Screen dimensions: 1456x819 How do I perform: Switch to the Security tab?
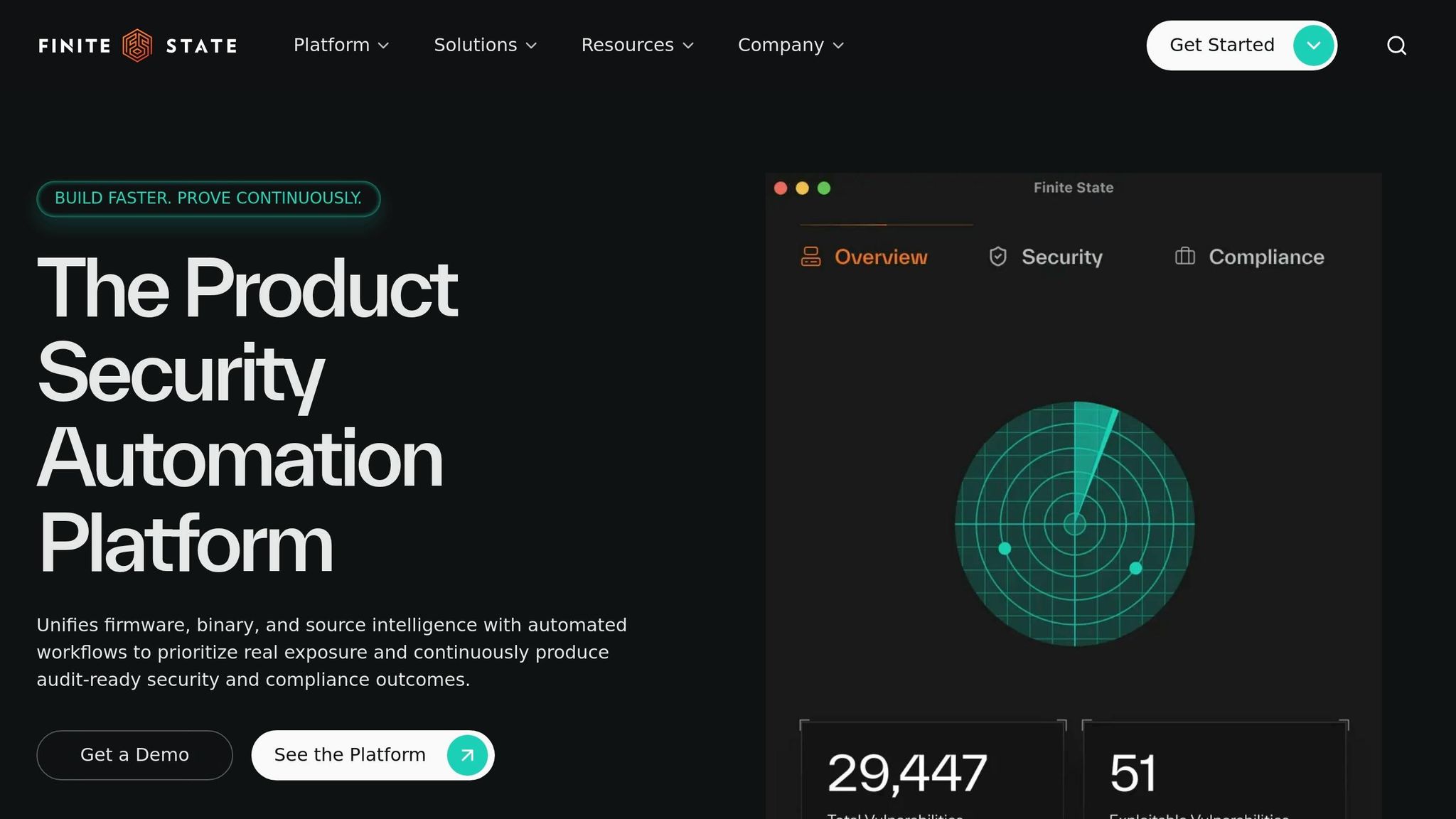point(1046,257)
